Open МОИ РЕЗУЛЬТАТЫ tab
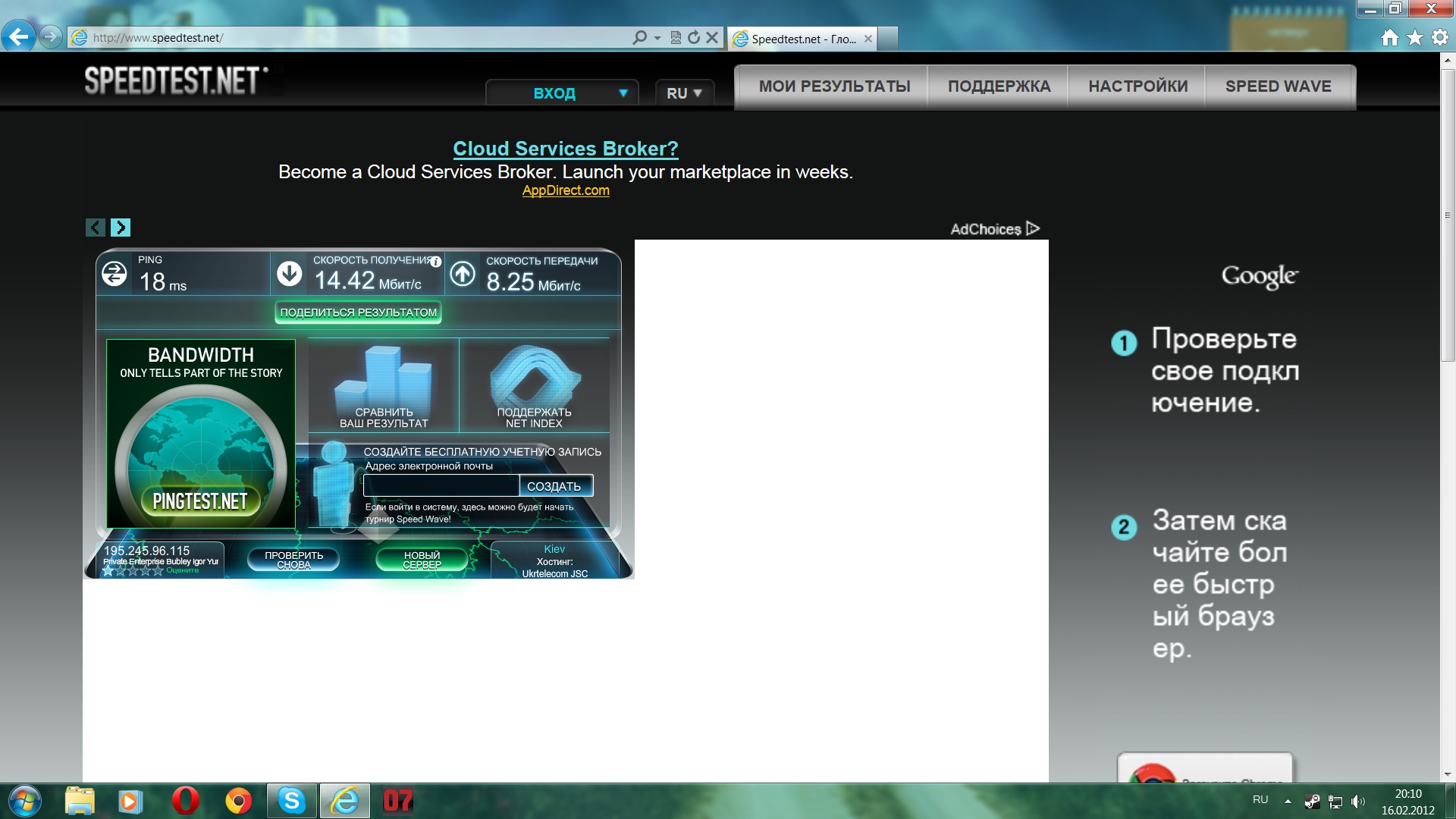The image size is (1456, 819). [834, 86]
